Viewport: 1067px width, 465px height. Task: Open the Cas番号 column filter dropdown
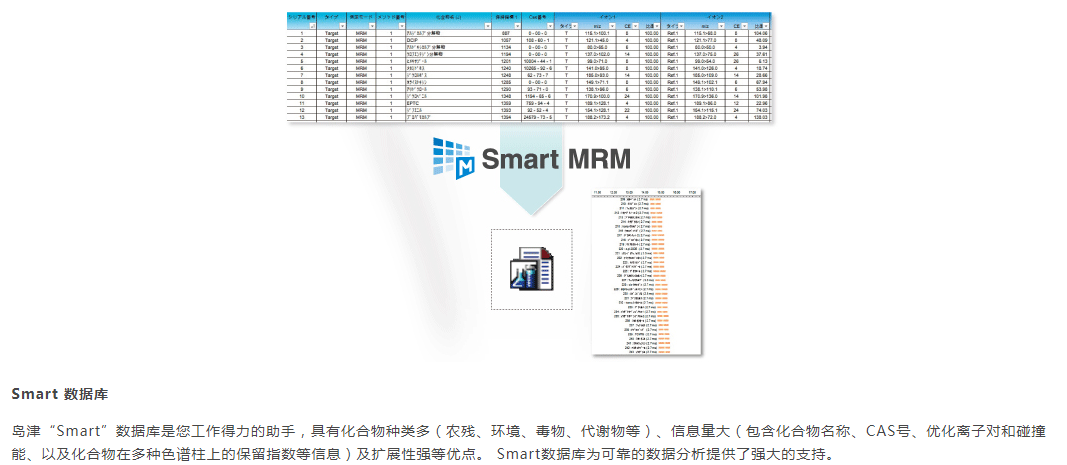[x=551, y=27]
